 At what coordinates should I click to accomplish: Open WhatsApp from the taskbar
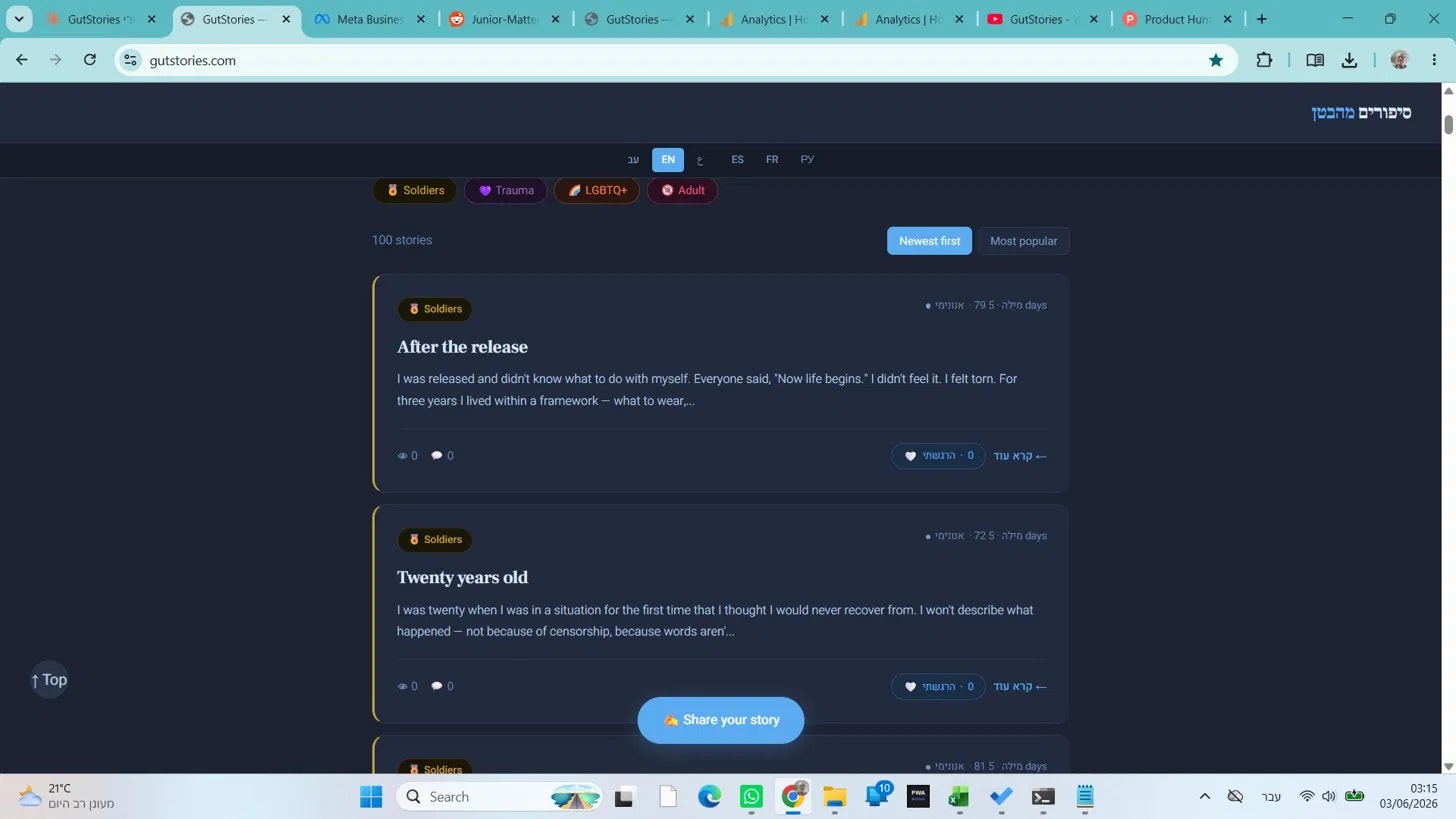click(x=751, y=797)
